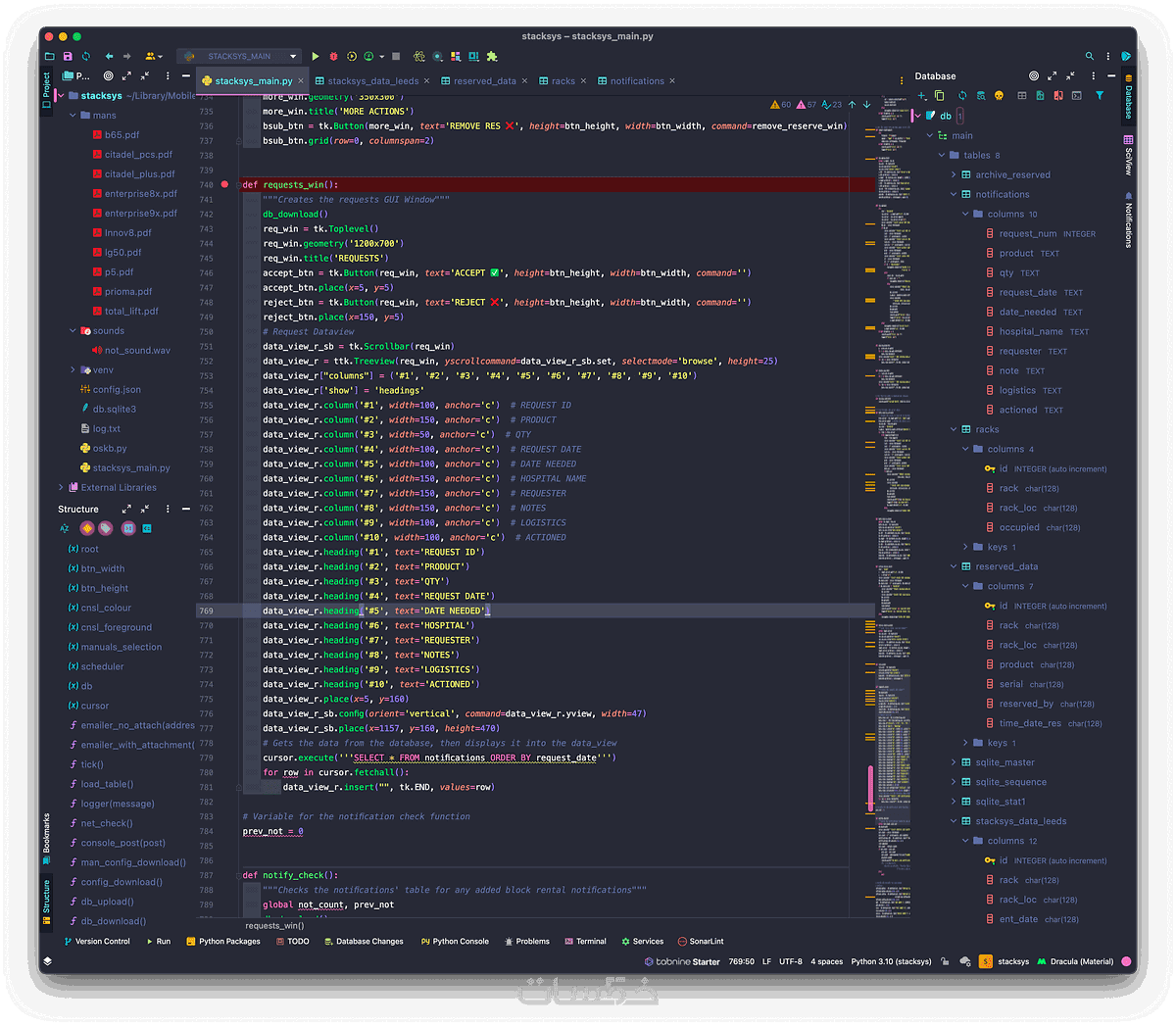The width and height of the screenshot is (1176, 1026).
Task: Open the Python Console tool window
Action: (x=455, y=942)
